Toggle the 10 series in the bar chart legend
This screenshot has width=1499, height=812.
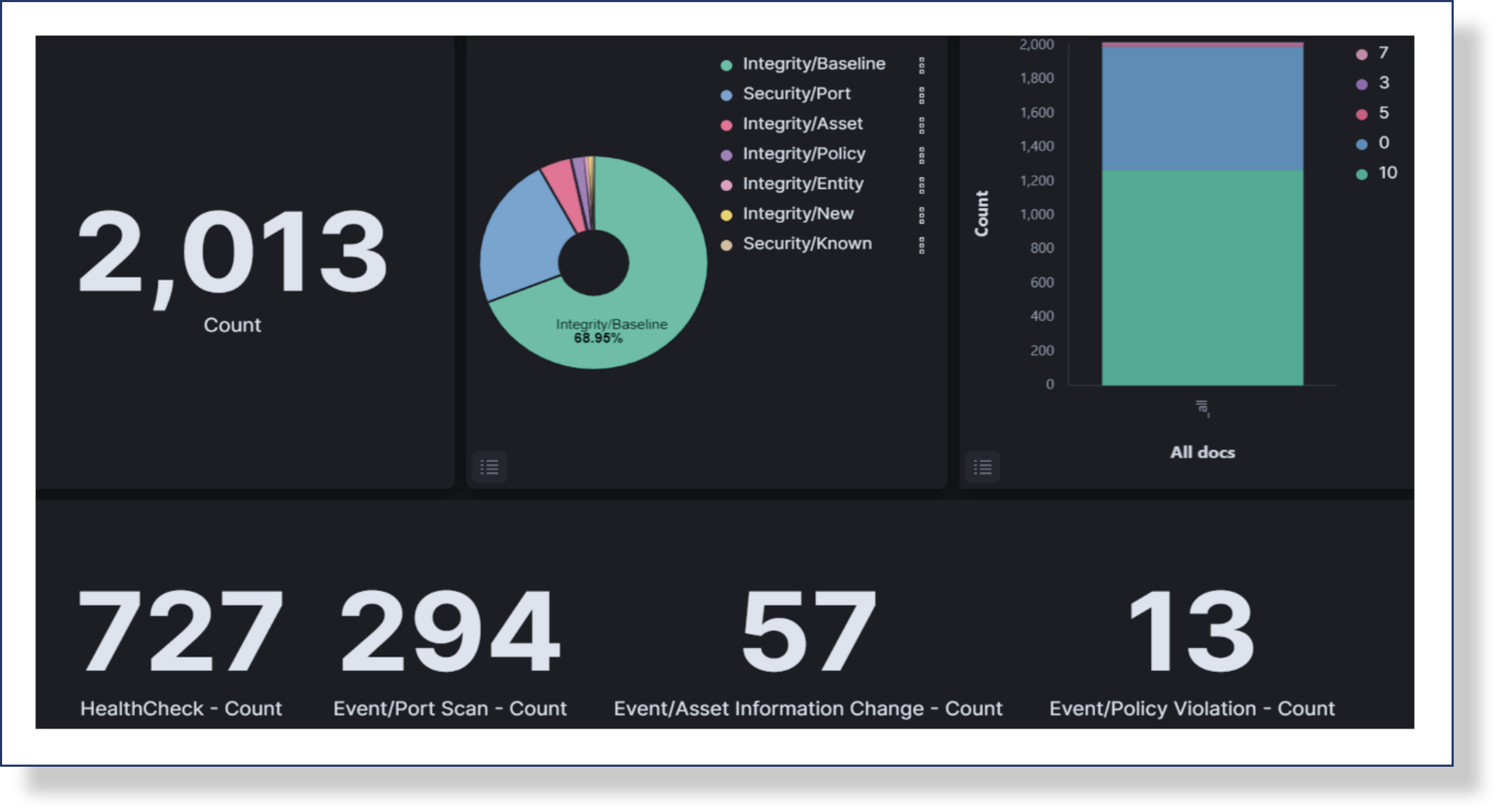[1388, 172]
